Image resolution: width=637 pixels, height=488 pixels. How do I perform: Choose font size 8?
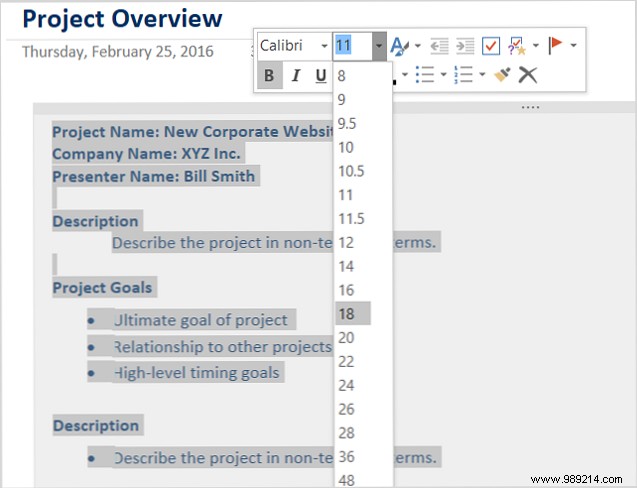[x=342, y=76]
